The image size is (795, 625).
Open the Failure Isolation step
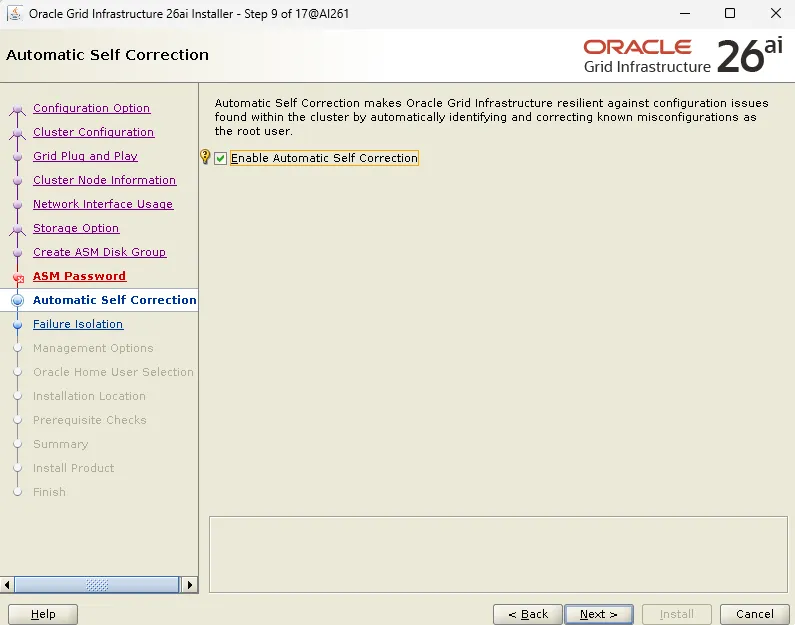(x=78, y=324)
